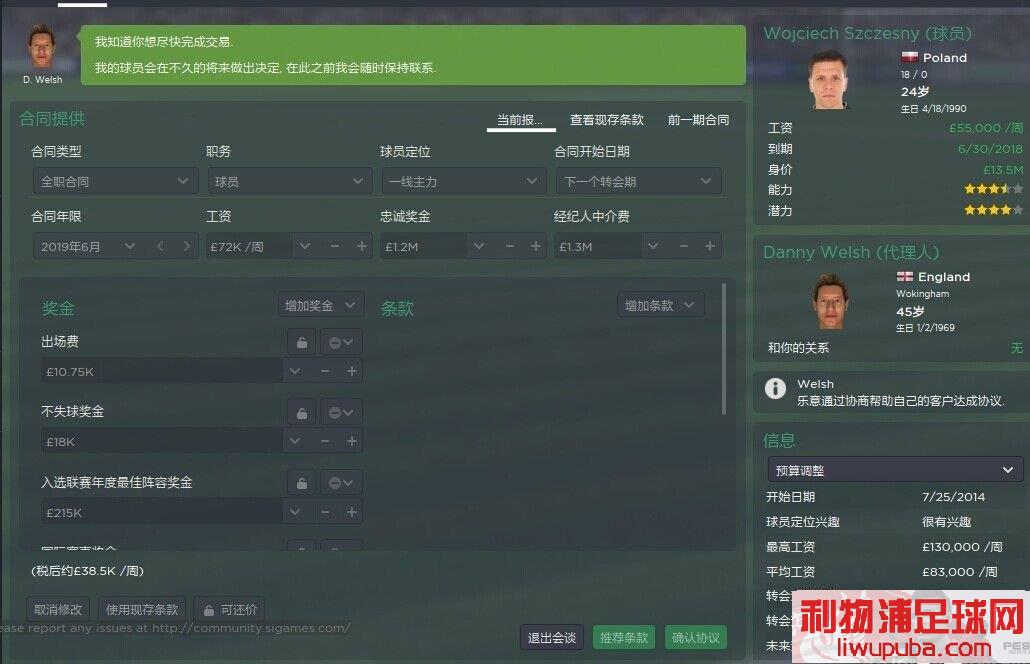Decrease 出场费 amount with minus icon
This screenshot has height=664, width=1030.
325,371
